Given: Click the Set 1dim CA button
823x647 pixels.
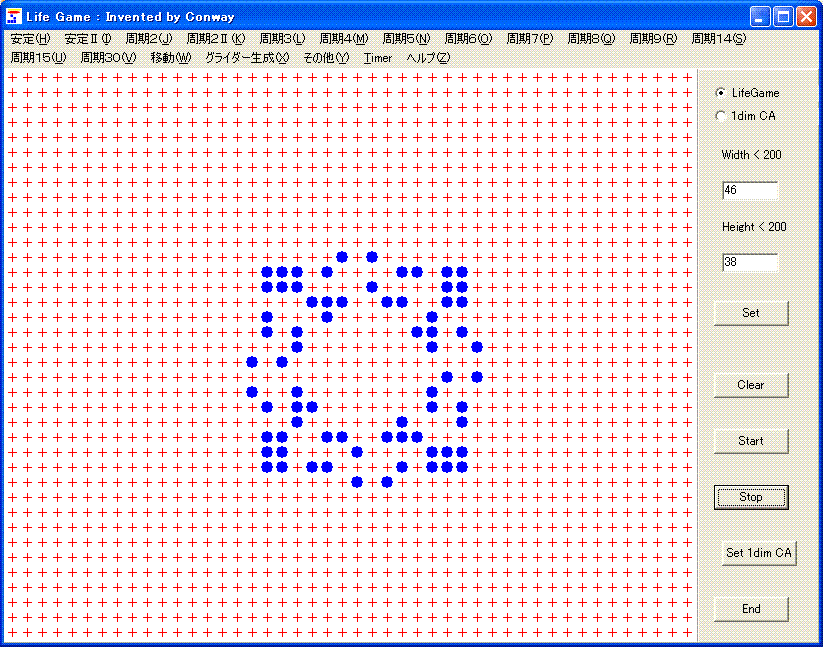Looking at the screenshot, I should [x=759, y=553].
